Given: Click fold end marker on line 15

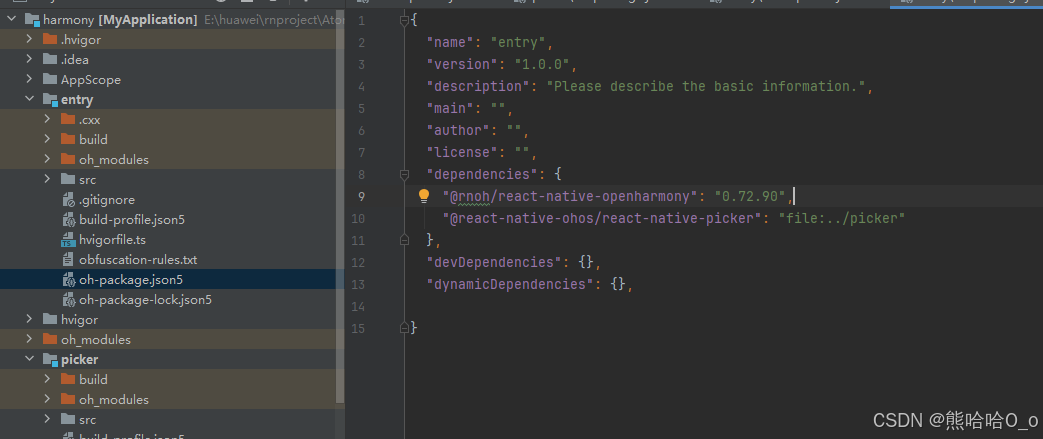Looking at the screenshot, I should [404, 327].
